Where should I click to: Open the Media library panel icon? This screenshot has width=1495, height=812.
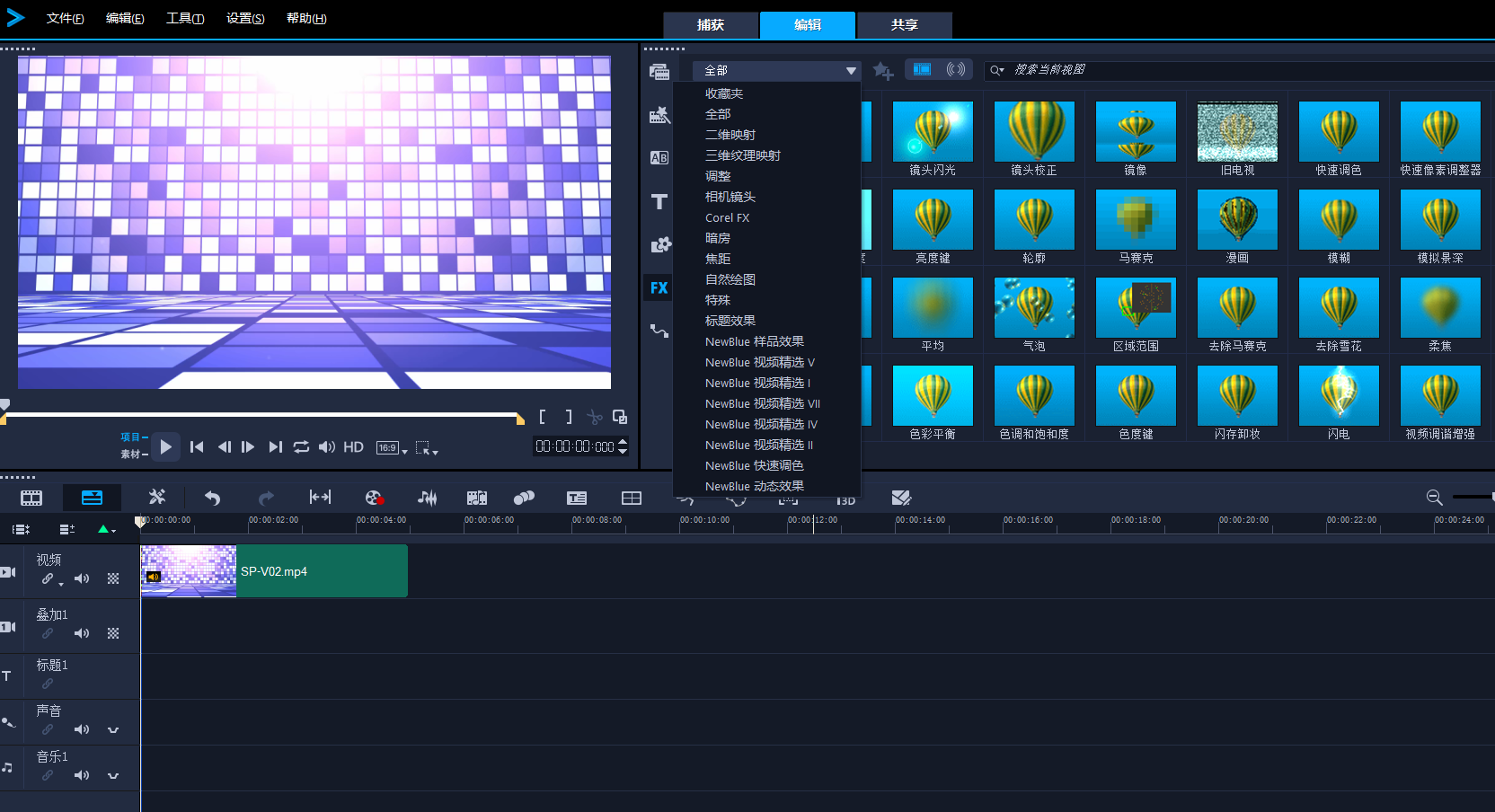[659, 72]
